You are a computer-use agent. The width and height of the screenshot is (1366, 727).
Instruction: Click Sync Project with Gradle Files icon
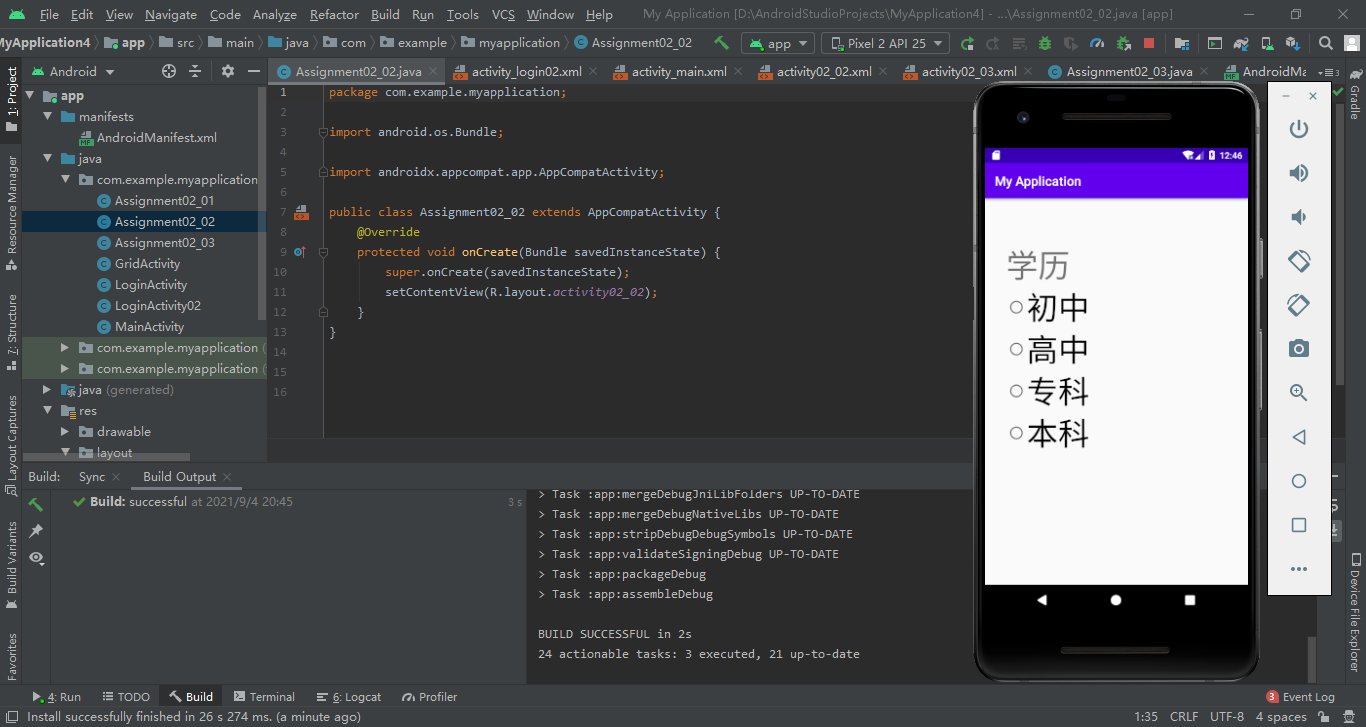coord(1240,43)
